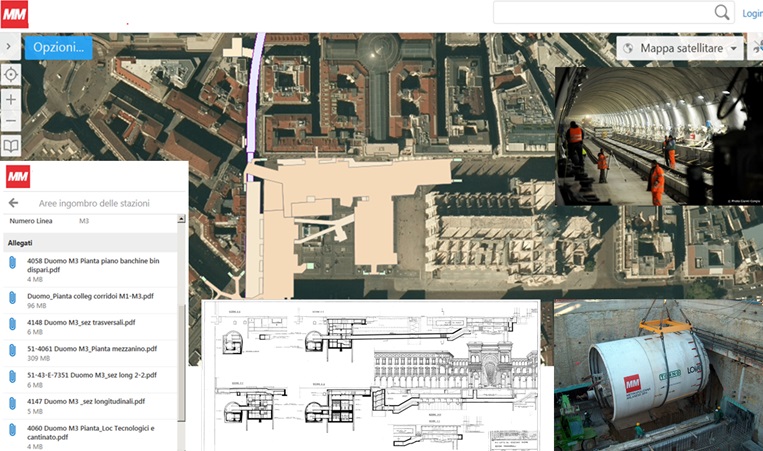Image resolution: width=763 pixels, height=451 pixels.
Task: Click inside the top search input field
Action: [x=602, y=13]
